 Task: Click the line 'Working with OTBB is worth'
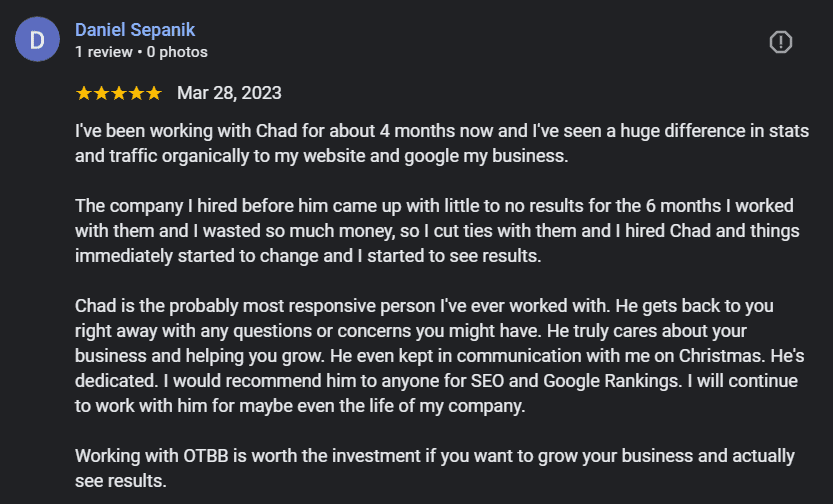435,456
